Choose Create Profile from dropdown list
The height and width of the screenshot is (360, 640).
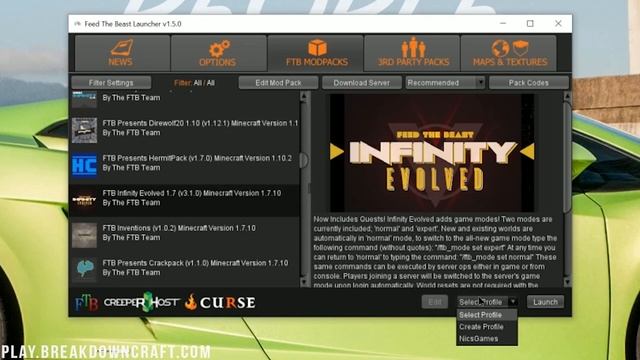click(487, 327)
